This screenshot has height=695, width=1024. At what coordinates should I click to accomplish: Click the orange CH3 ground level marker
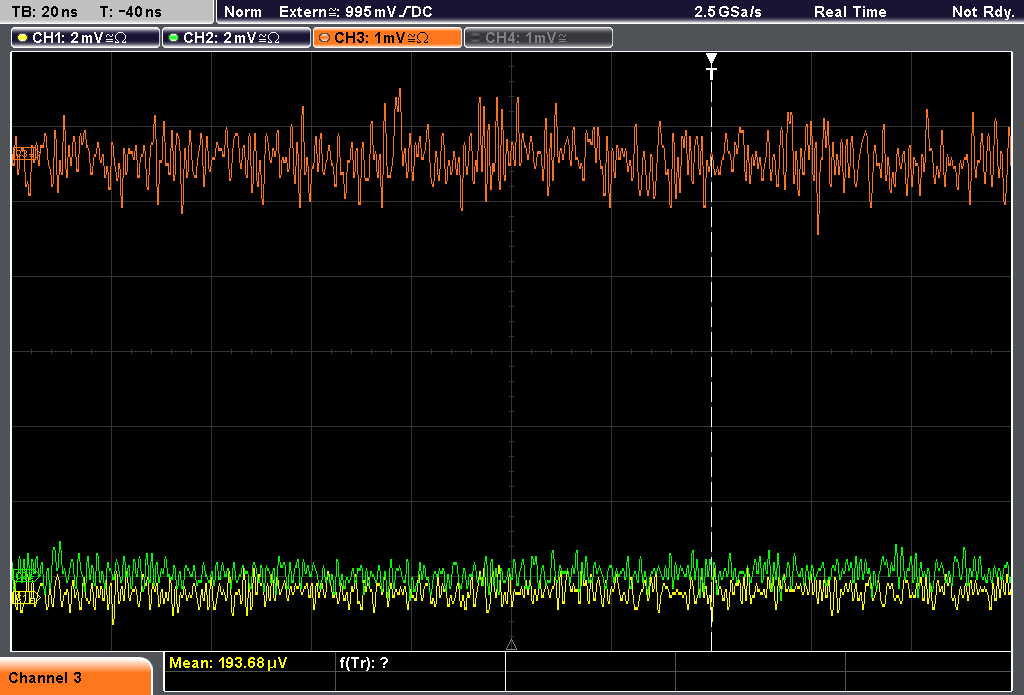pyautogui.click(x=25, y=154)
